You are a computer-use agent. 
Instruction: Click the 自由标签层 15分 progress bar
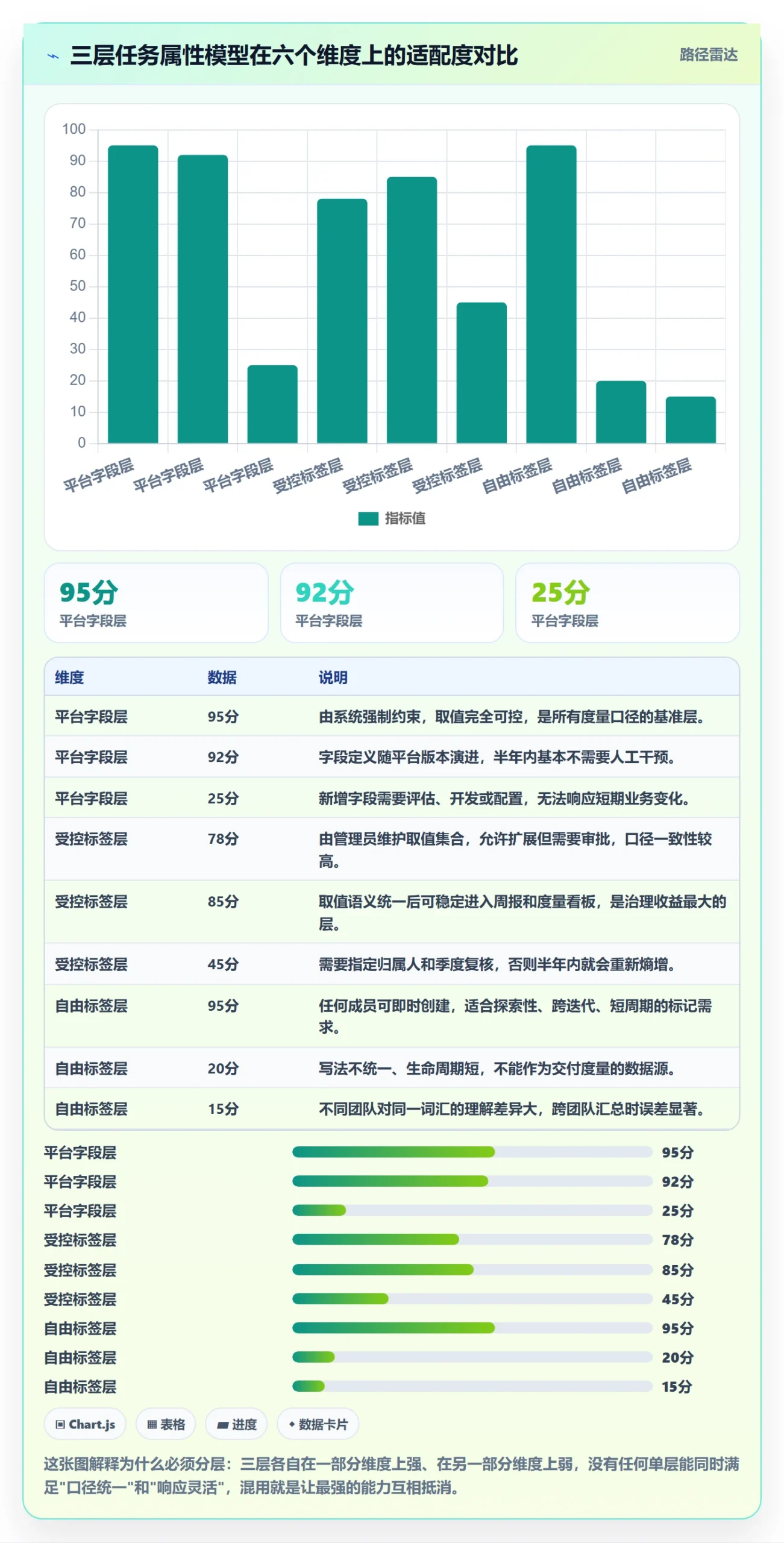coord(472,1386)
